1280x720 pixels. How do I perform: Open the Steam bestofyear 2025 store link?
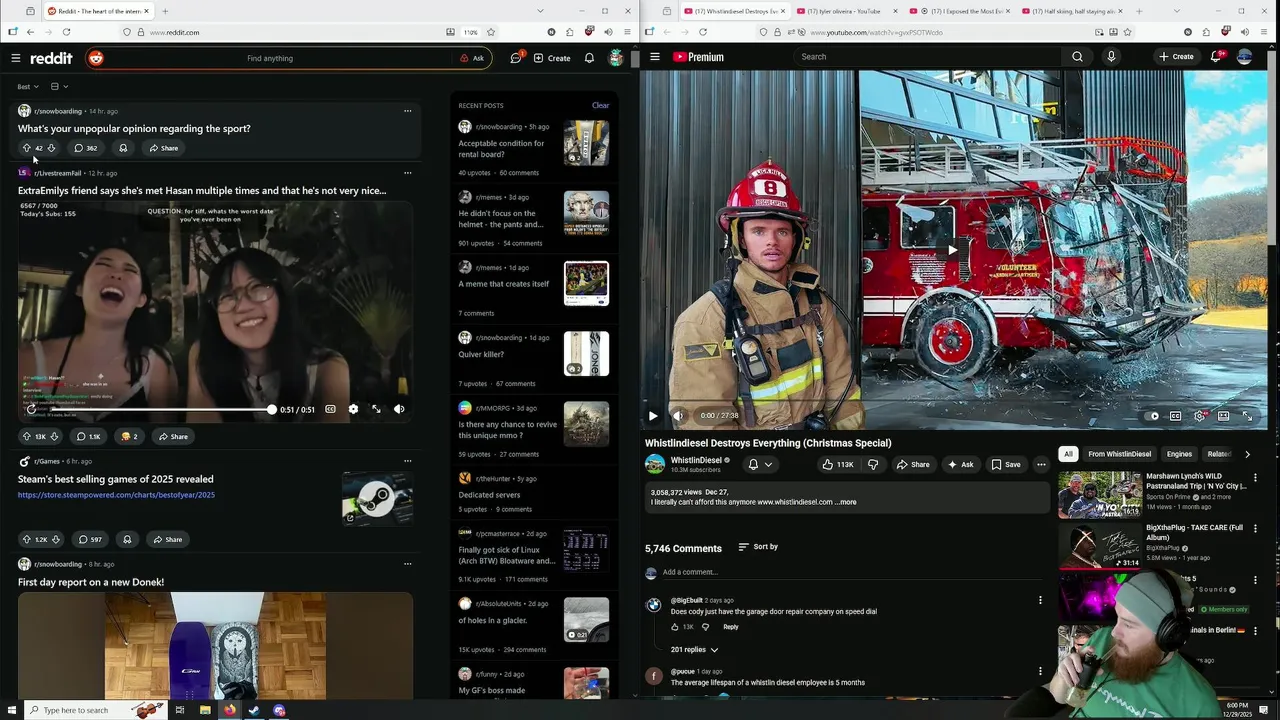[x=116, y=495]
